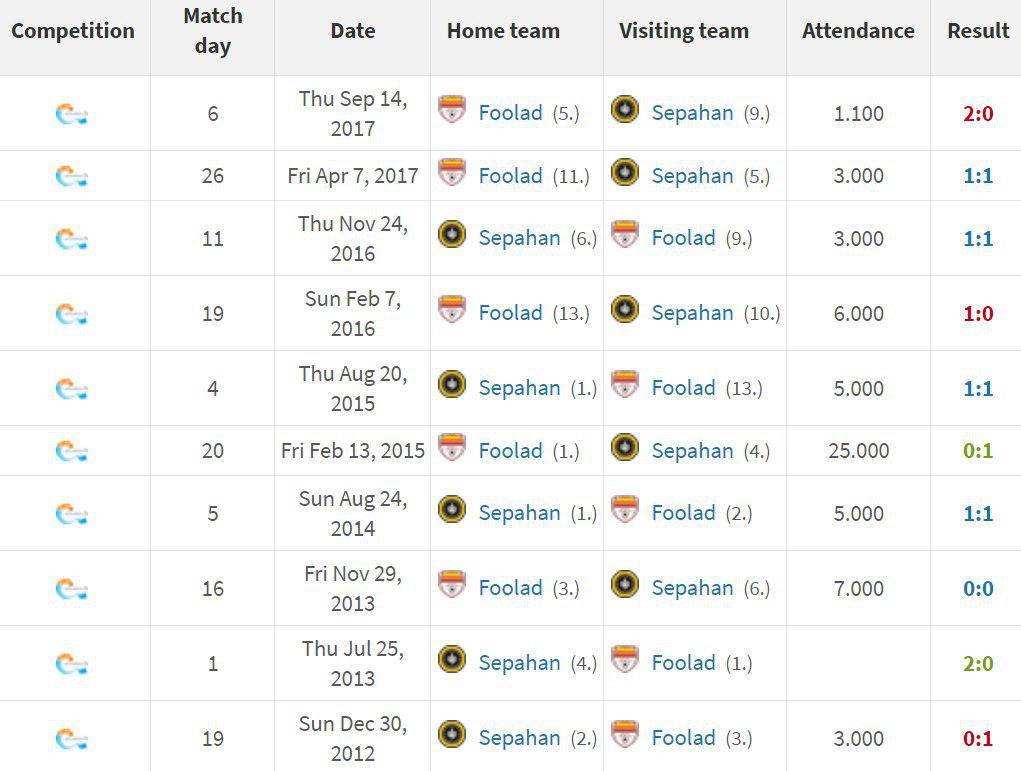The height and width of the screenshot is (771, 1021).
Task: Click Foolad crest icon in the Apr 7, 2017 row
Action: click(x=451, y=172)
